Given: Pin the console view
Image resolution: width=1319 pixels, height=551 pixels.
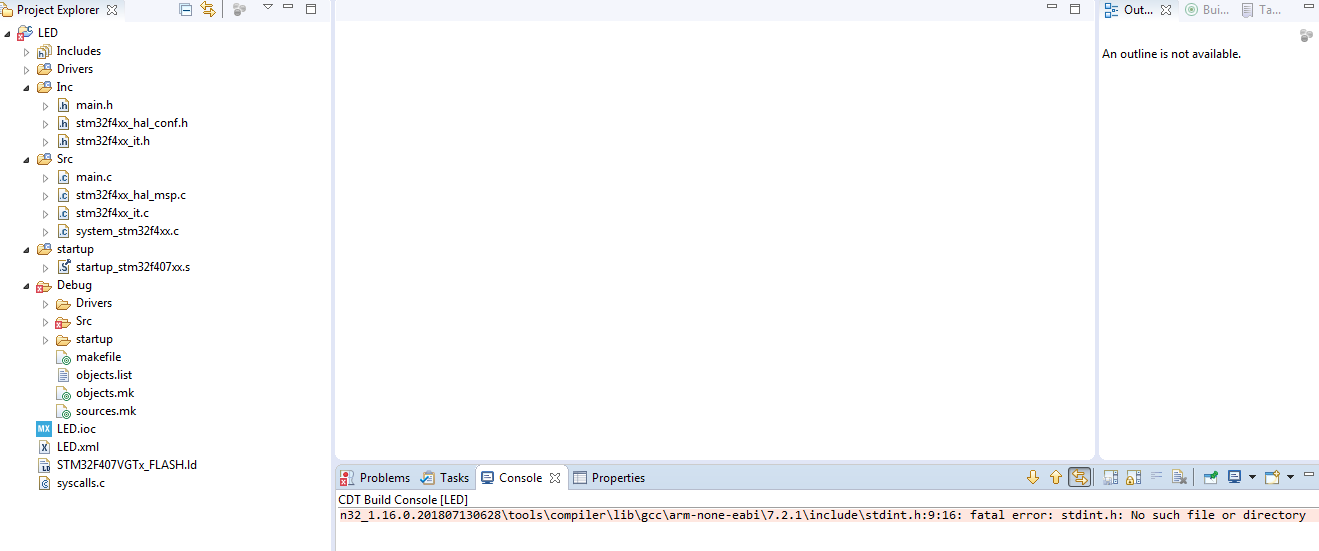Looking at the screenshot, I should tap(1210, 478).
